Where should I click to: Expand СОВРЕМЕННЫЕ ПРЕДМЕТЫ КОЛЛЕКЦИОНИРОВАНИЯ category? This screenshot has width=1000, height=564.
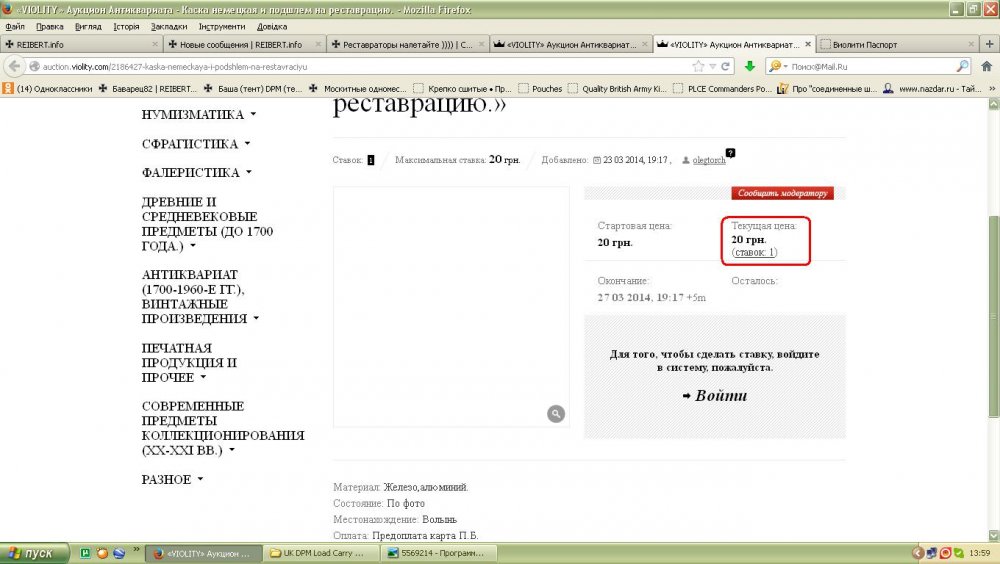223,428
